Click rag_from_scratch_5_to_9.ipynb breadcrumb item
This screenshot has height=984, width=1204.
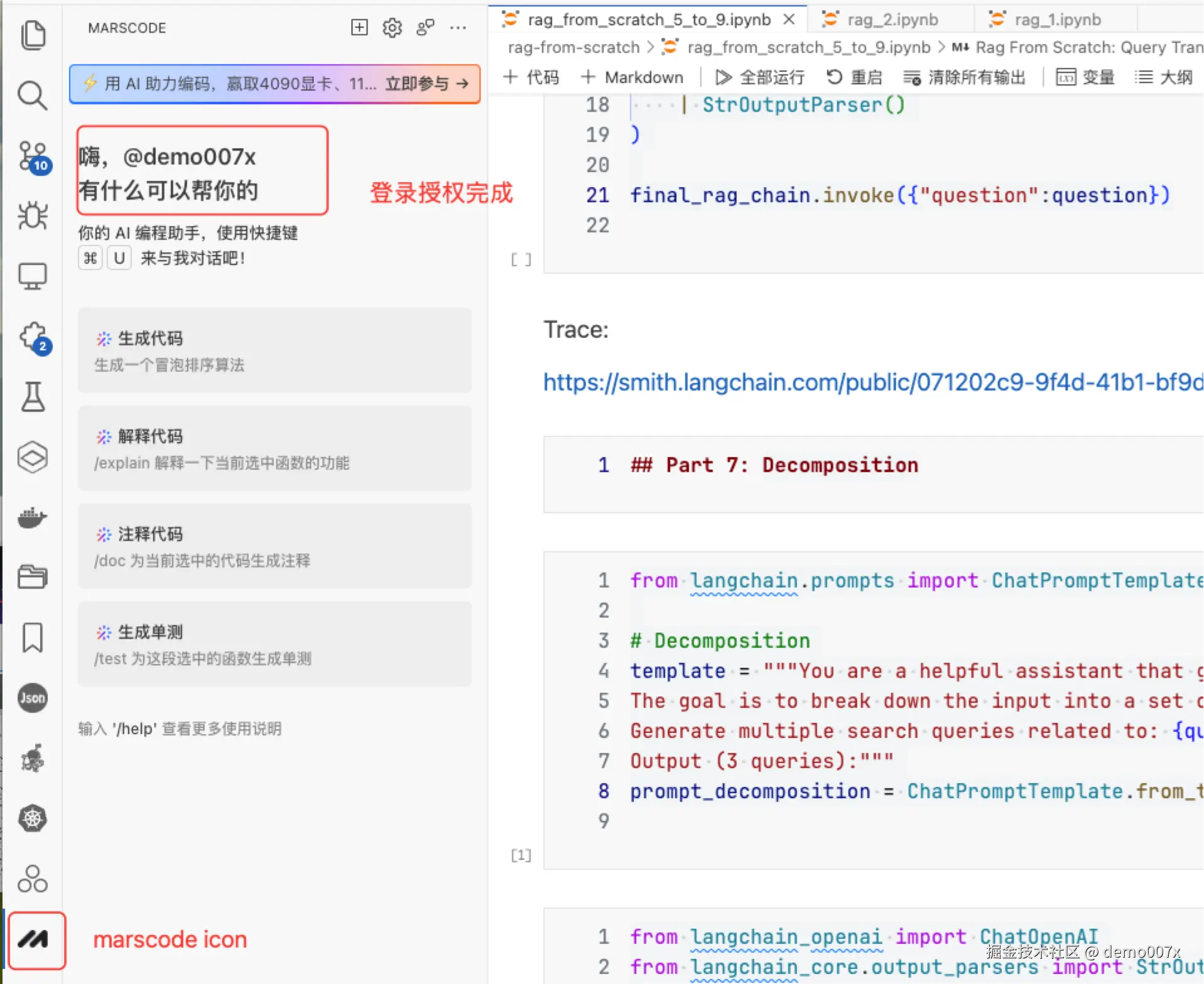coord(796,47)
